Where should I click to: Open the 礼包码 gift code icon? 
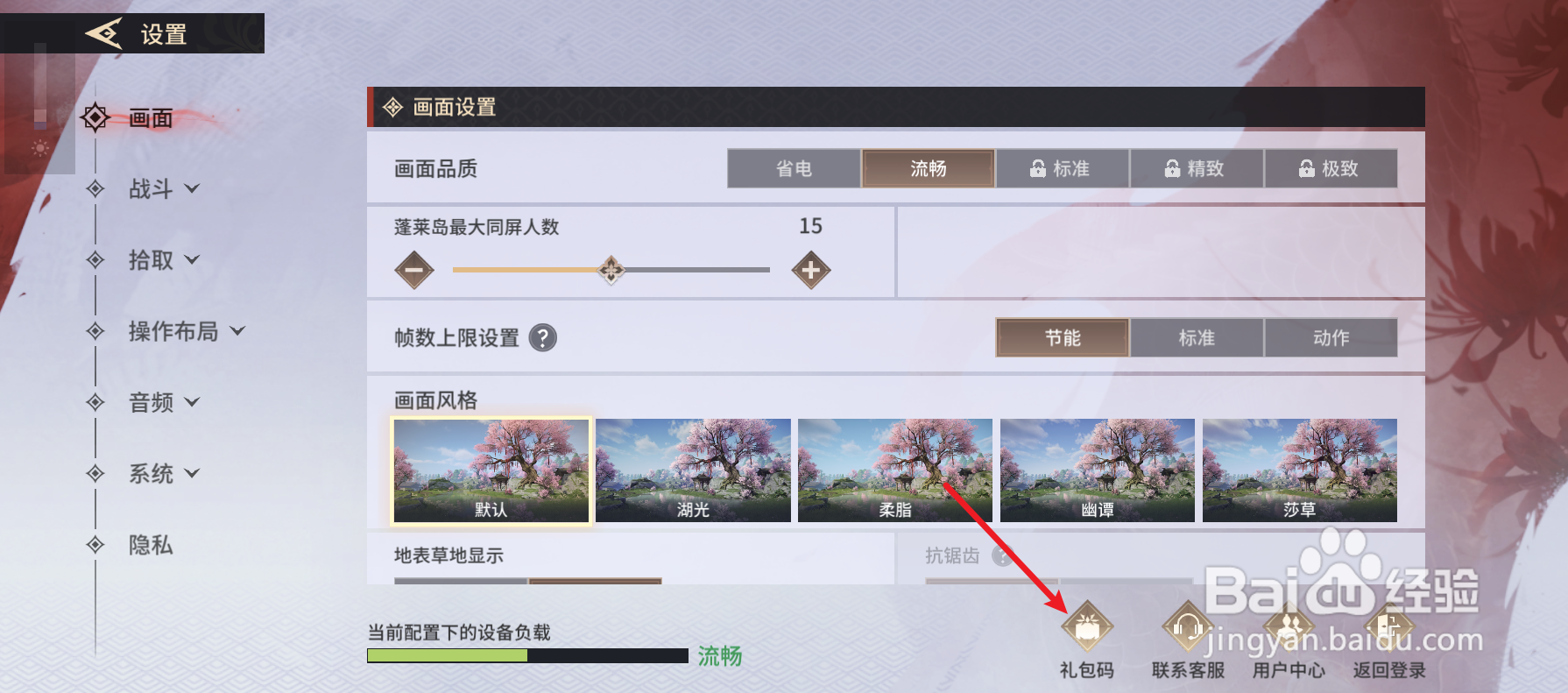point(1087,626)
